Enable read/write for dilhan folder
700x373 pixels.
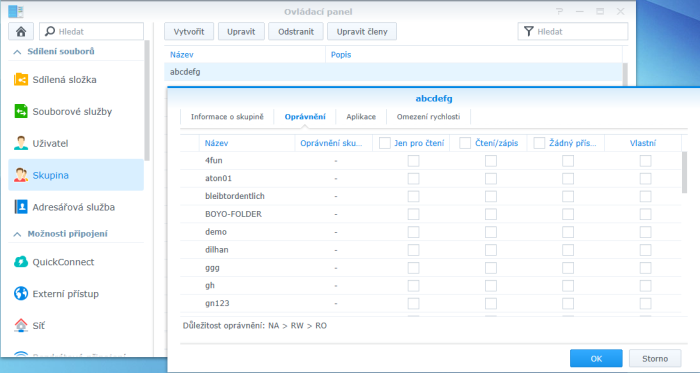(x=491, y=250)
